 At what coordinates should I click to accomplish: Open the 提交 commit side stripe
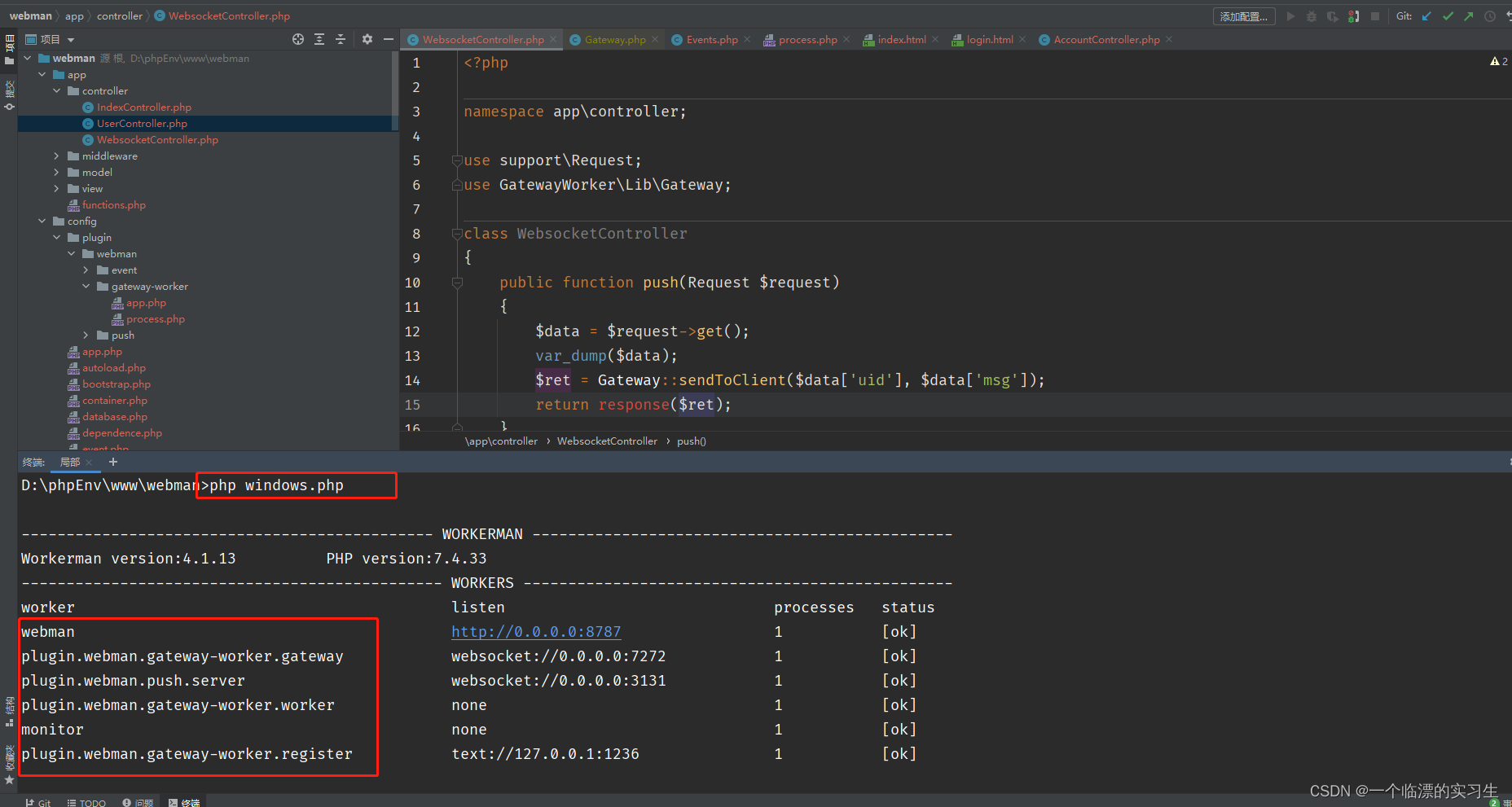point(10,95)
